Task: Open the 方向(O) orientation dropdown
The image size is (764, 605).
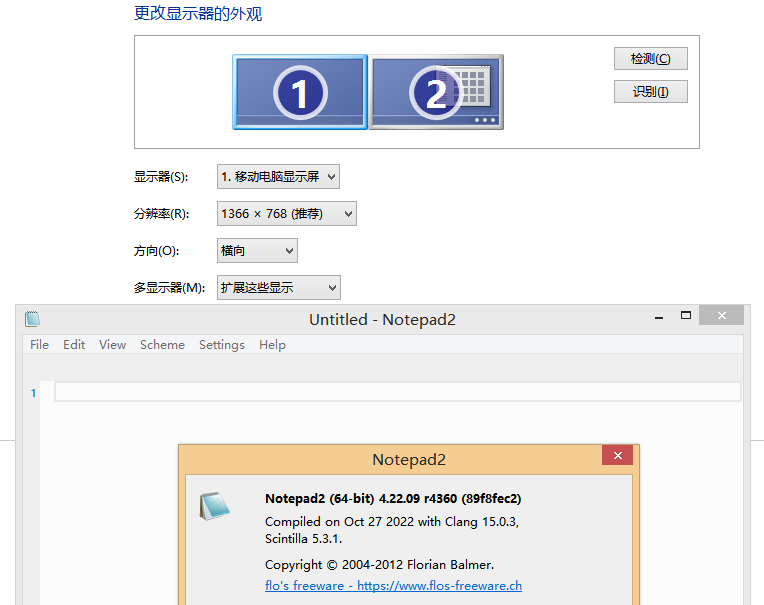Action: point(257,250)
